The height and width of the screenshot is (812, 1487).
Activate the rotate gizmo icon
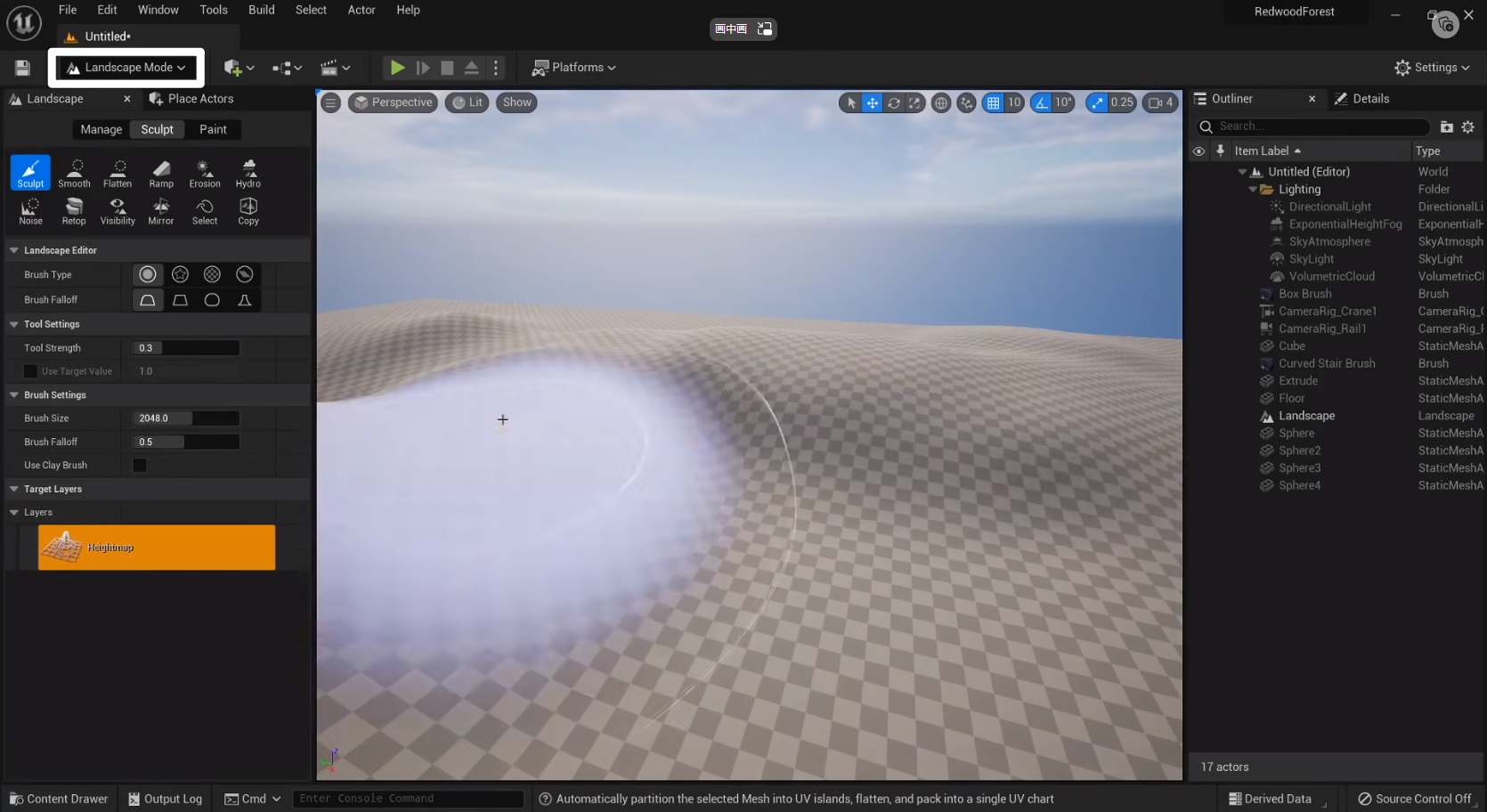(894, 102)
